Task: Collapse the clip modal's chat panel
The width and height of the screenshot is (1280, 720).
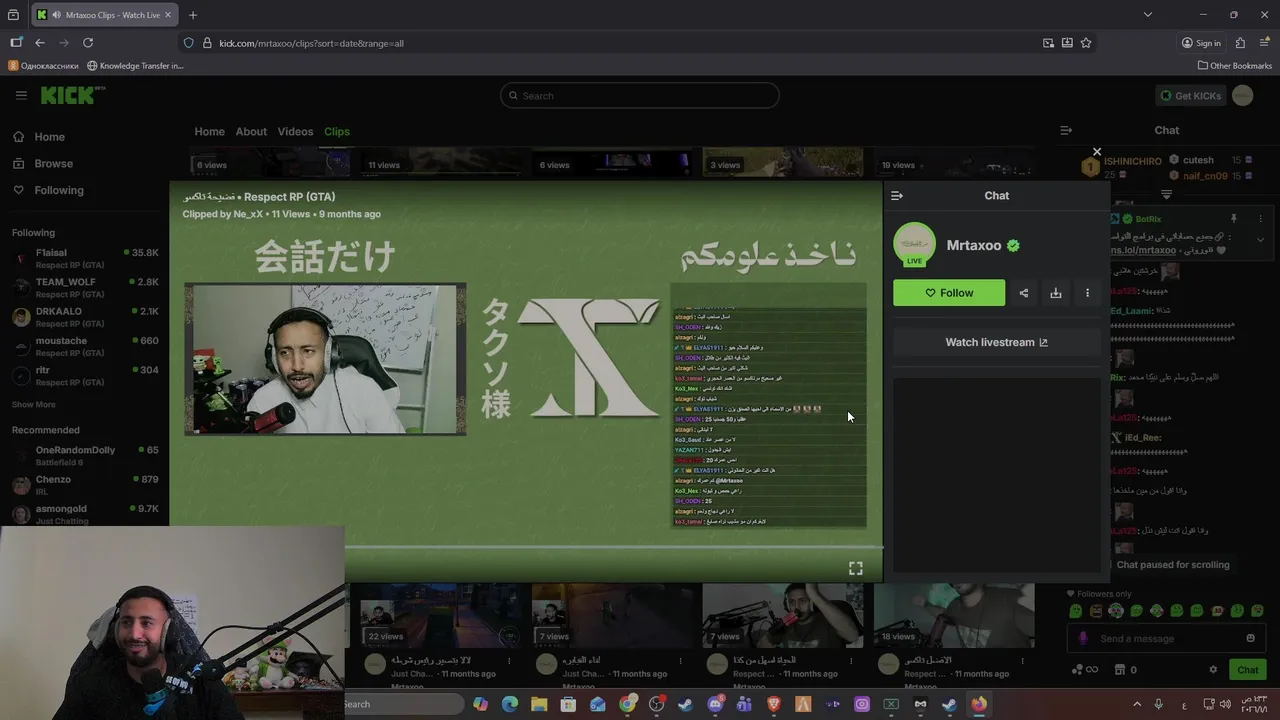Action: tap(897, 196)
